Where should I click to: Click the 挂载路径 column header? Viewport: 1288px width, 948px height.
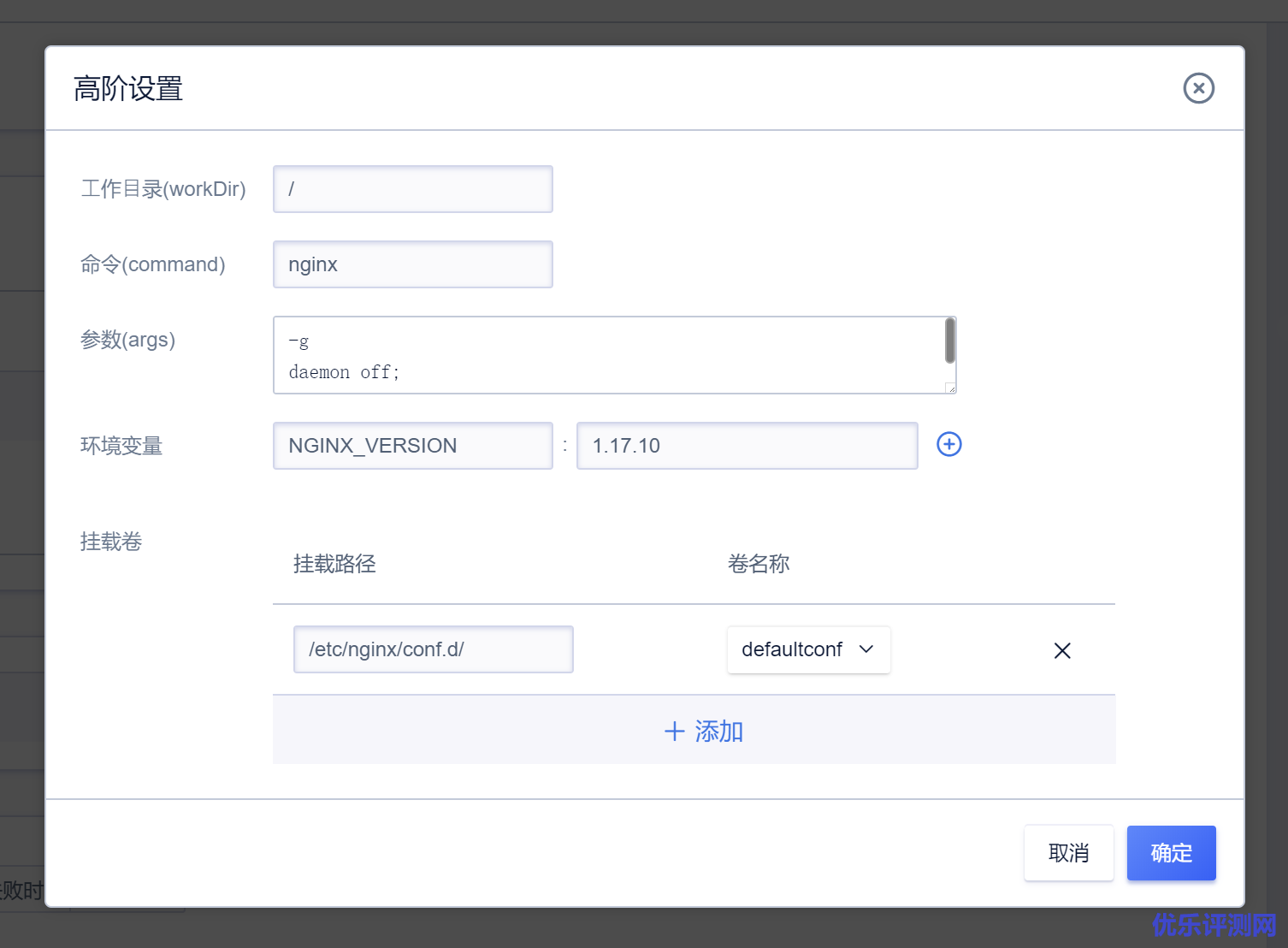tap(334, 564)
